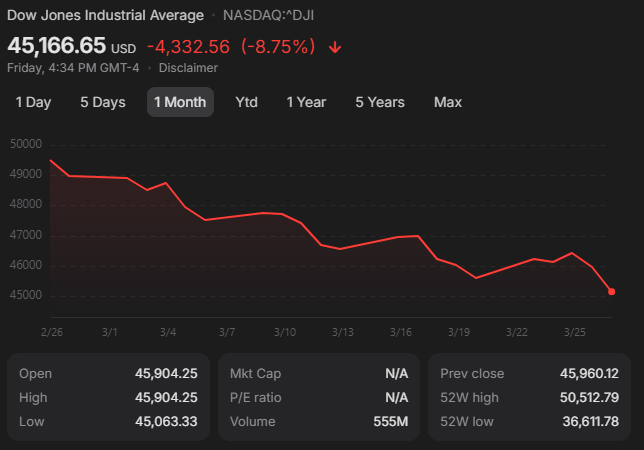
Task: Click the 52W high value row
Action: tap(529, 397)
